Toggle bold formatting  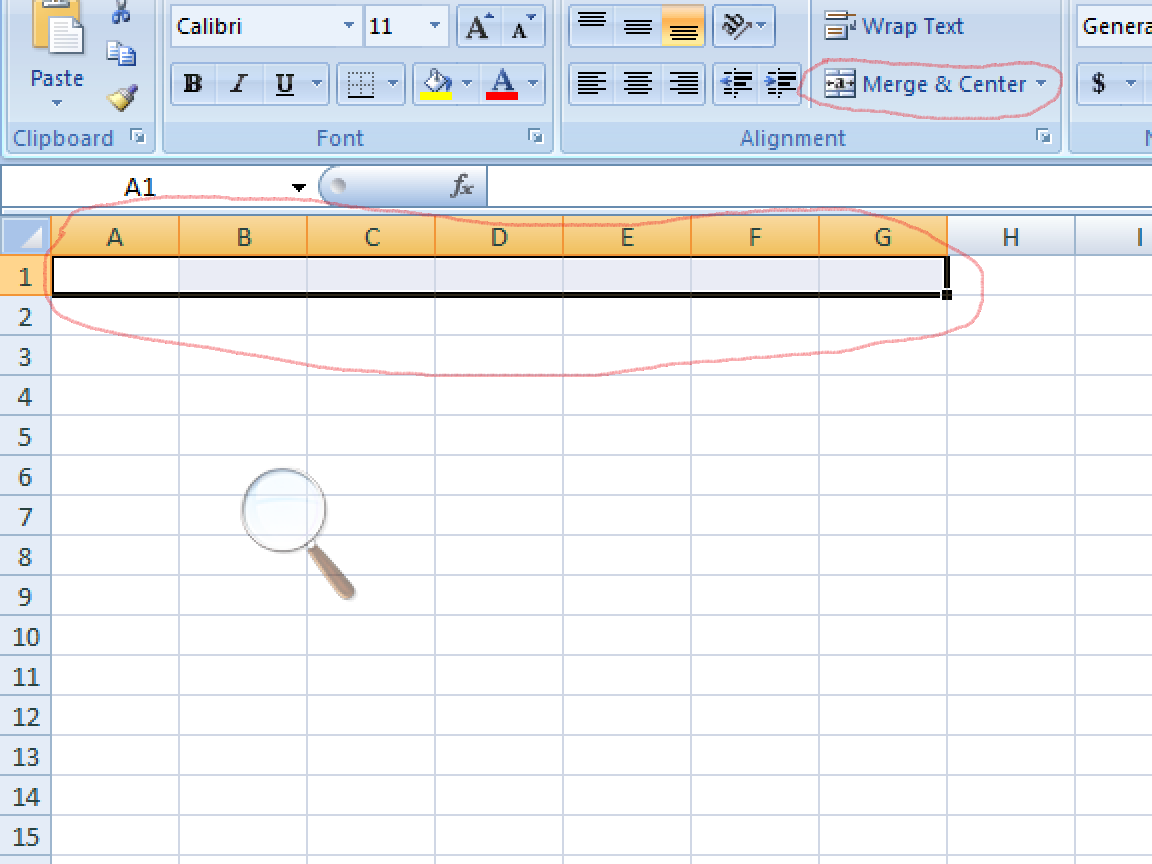[191, 84]
